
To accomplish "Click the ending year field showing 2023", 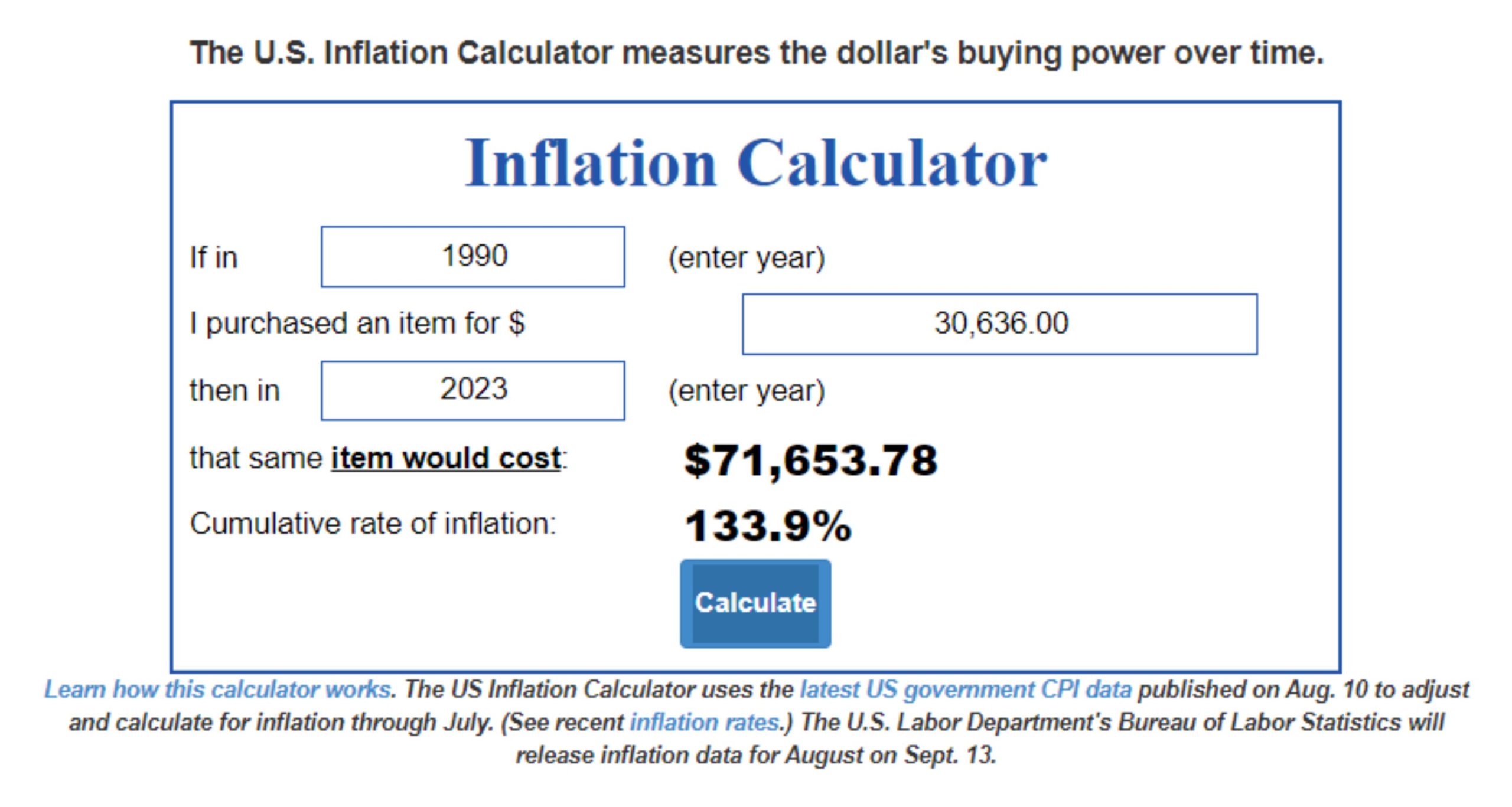I will tap(472, 390).
